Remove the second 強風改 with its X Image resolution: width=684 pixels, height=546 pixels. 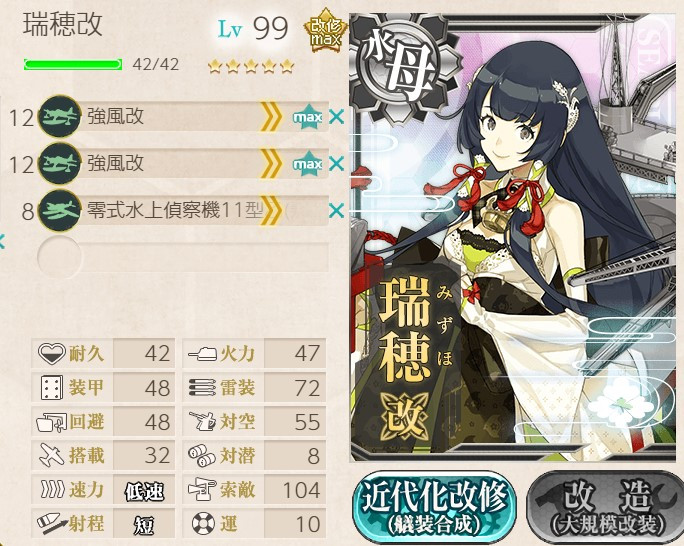tap(337, 164)
